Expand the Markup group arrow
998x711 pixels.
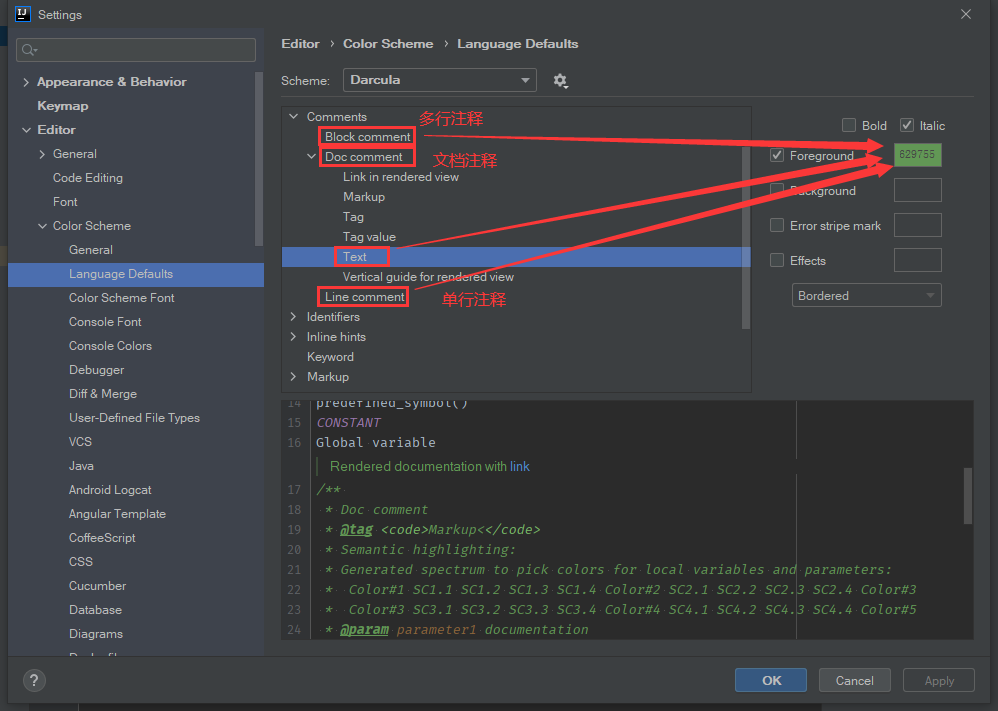click(293, 377)
